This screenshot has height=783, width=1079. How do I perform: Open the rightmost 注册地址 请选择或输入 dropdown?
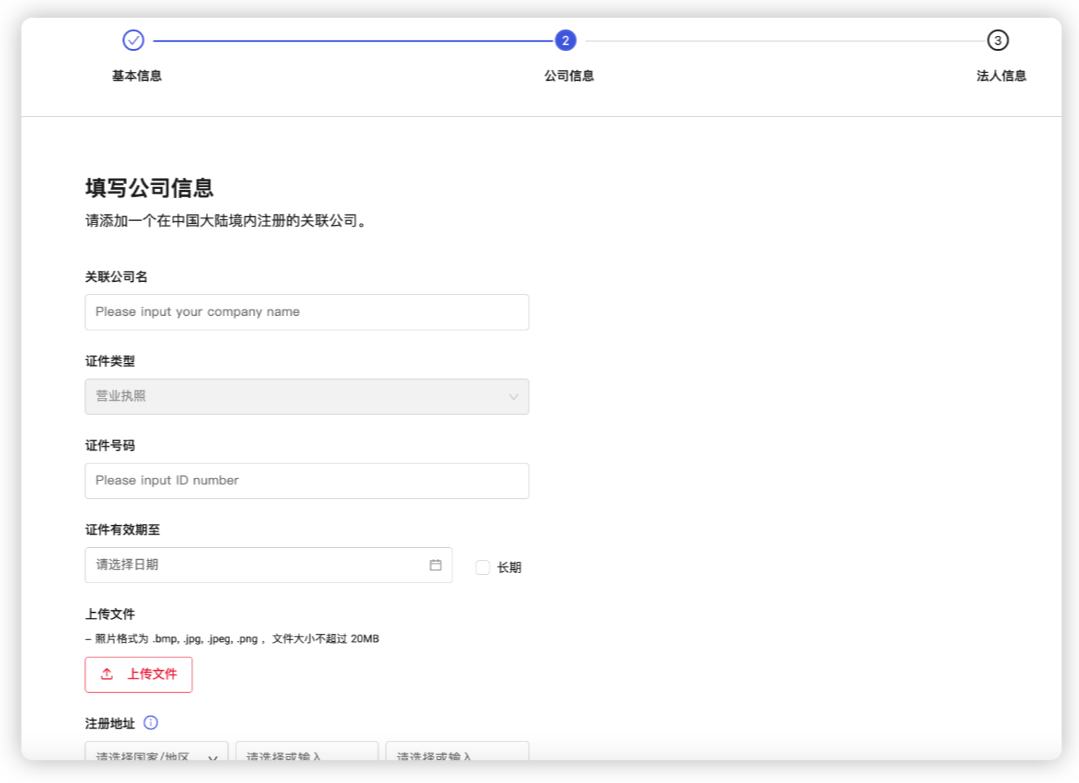(x=456, y=752)
